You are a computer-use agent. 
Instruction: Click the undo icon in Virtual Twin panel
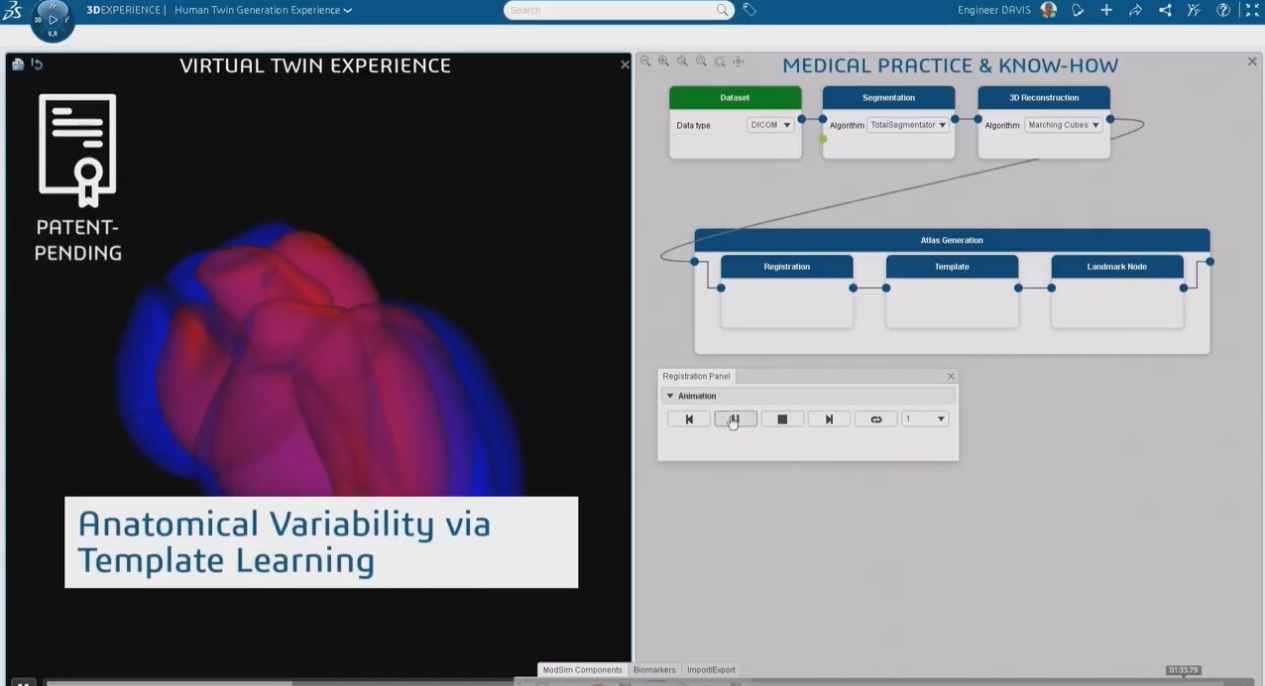pos(37,65)
